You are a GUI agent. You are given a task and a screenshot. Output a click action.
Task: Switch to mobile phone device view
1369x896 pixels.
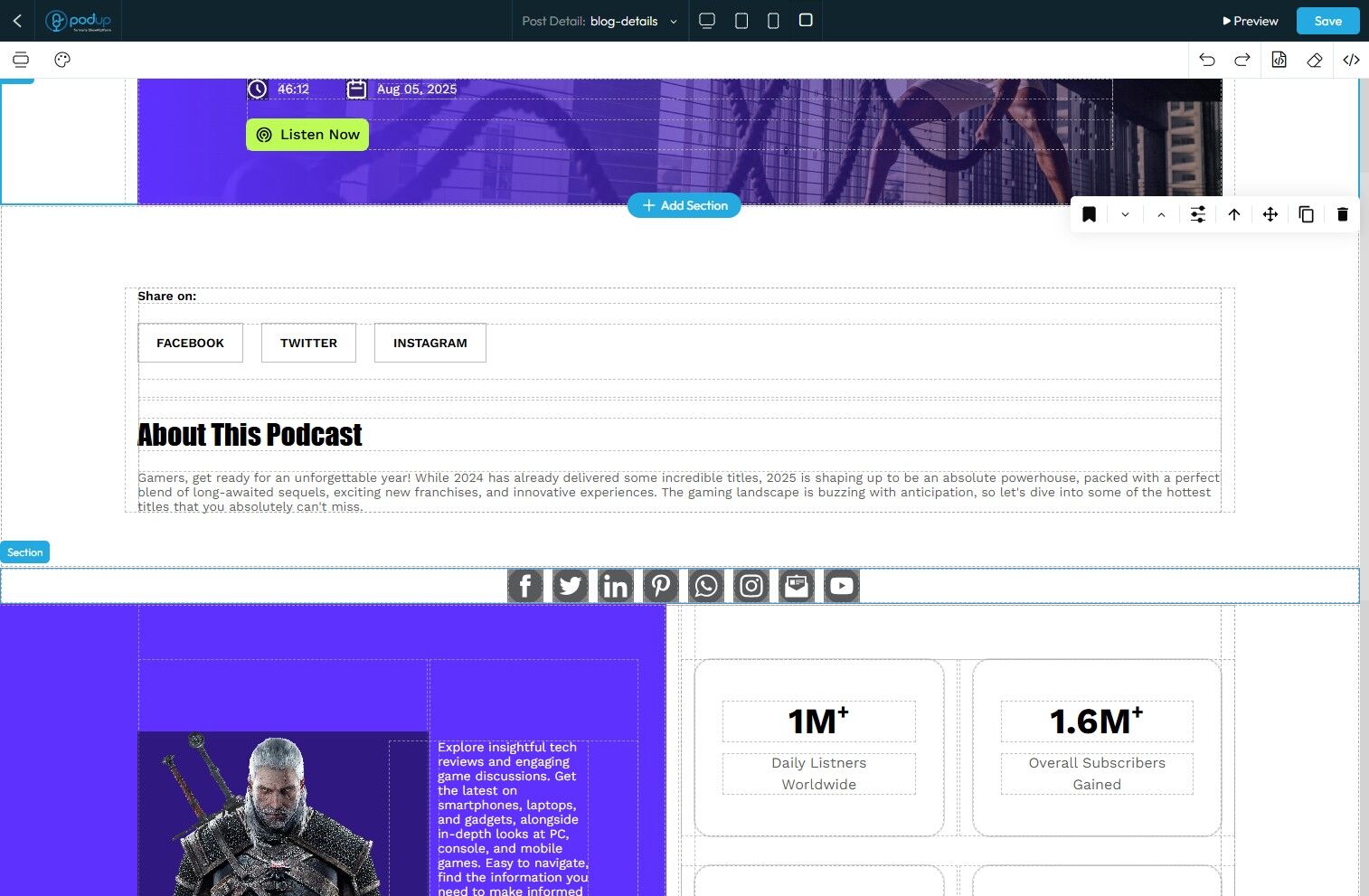tap(773, 21)
